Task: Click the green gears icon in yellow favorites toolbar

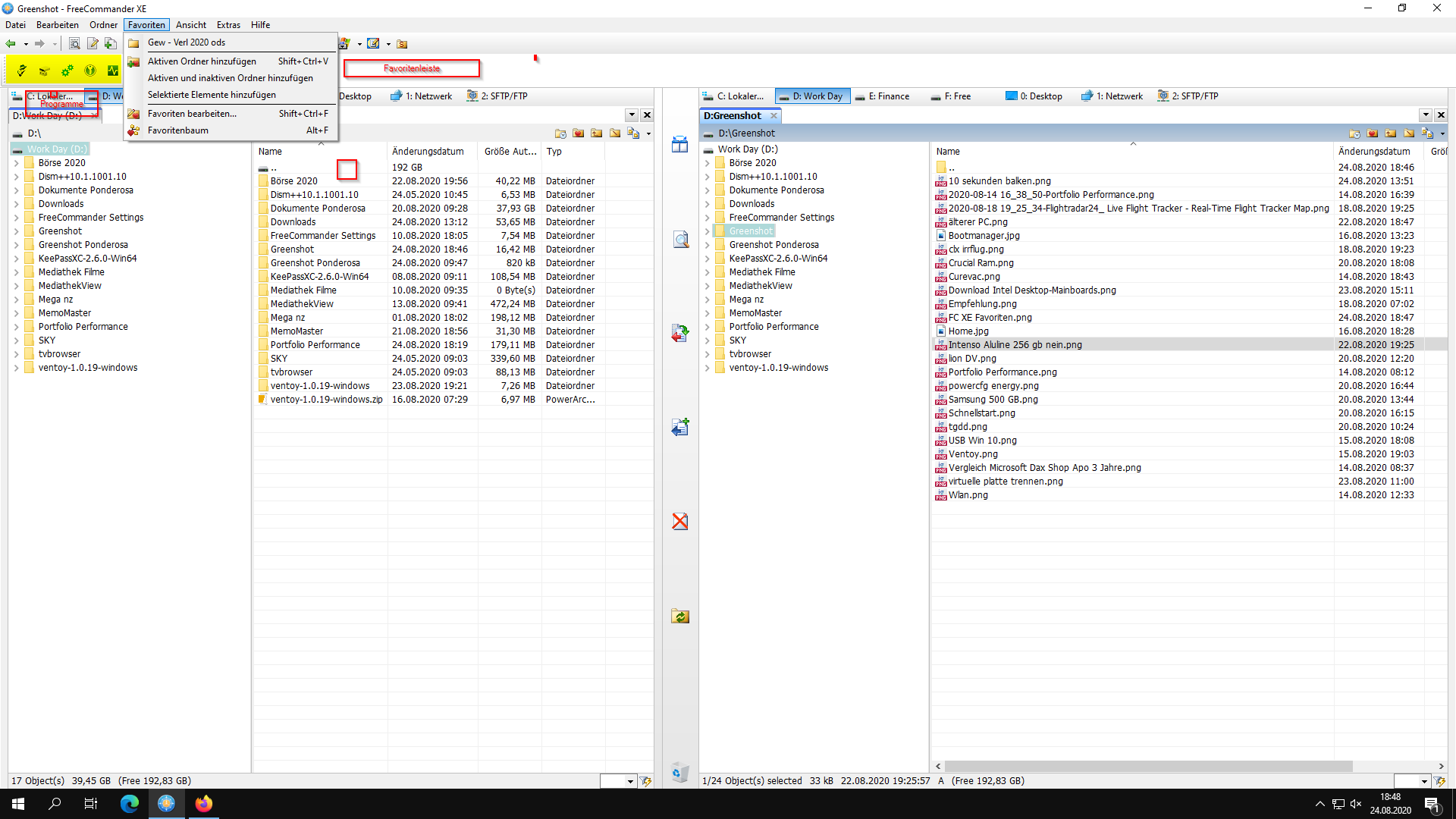Action: 67,71
